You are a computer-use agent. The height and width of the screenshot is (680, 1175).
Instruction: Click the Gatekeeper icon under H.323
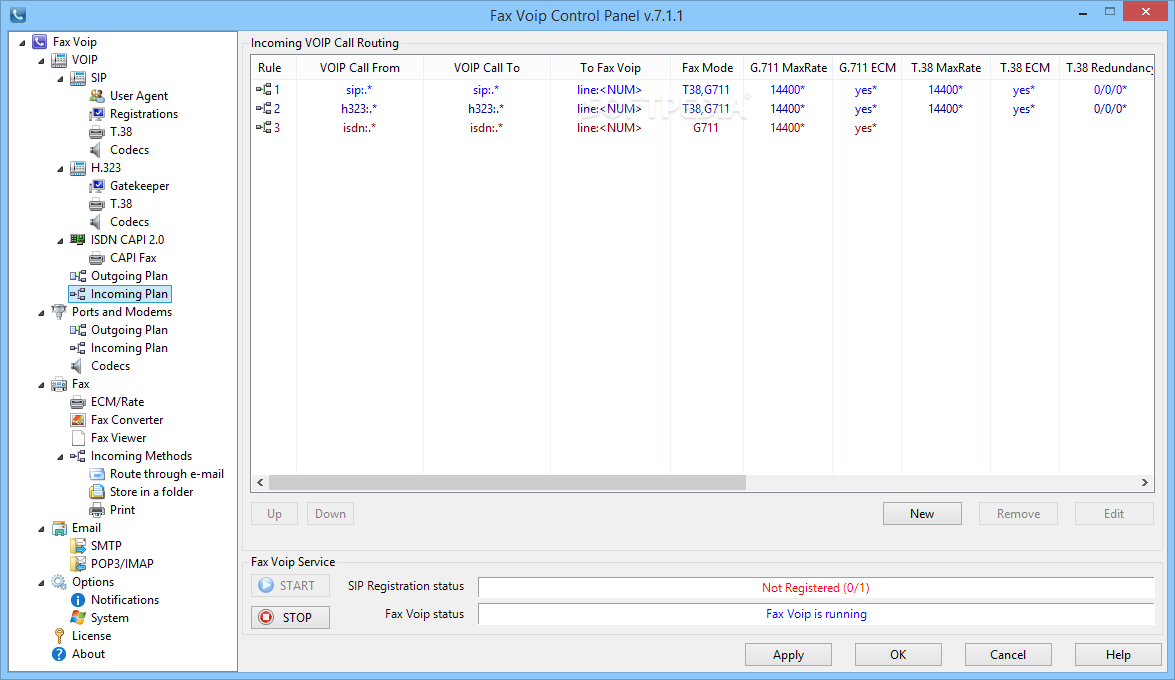coord(97,185)
